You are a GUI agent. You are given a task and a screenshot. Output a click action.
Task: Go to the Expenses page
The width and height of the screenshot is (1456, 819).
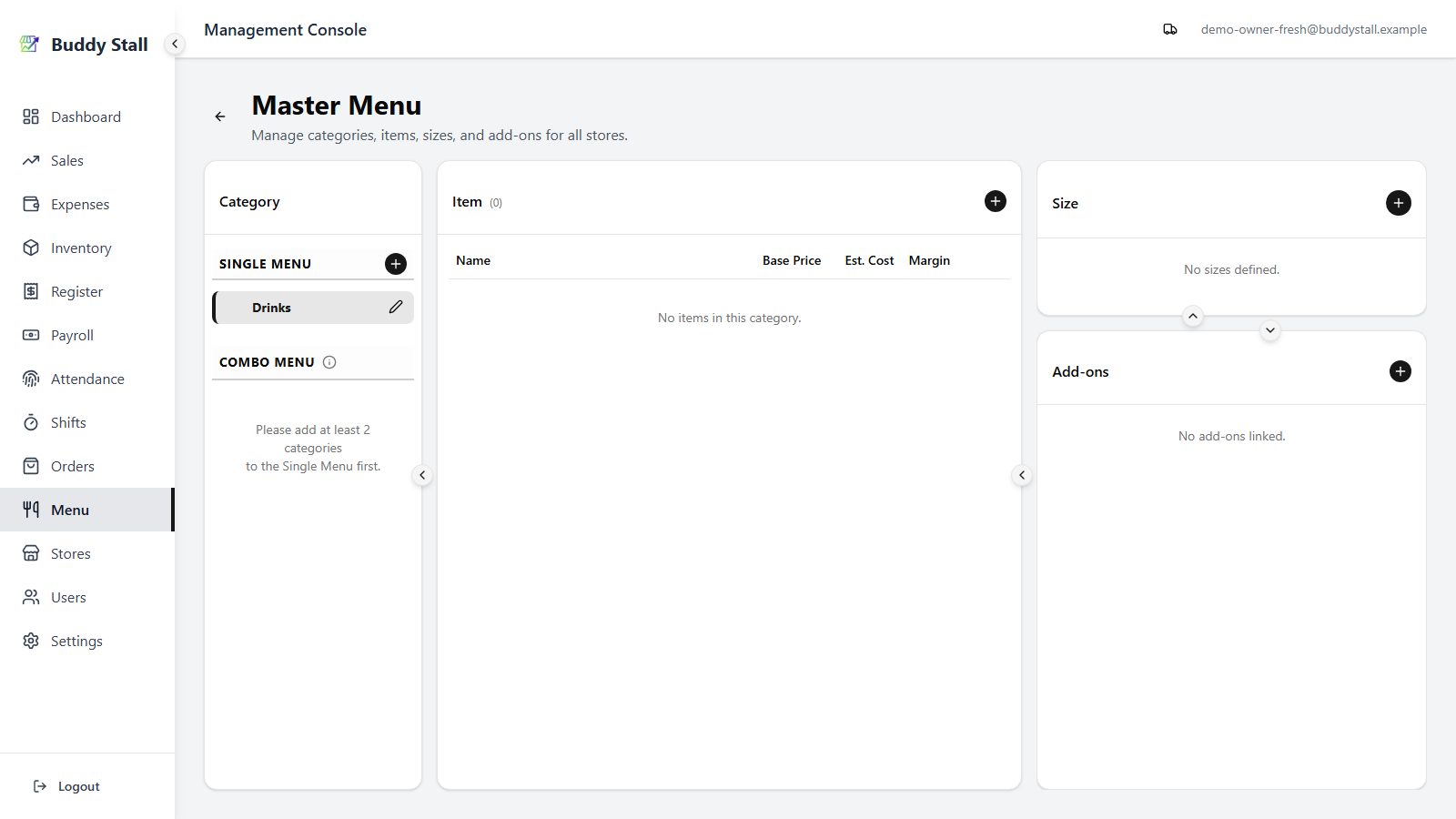86,204
